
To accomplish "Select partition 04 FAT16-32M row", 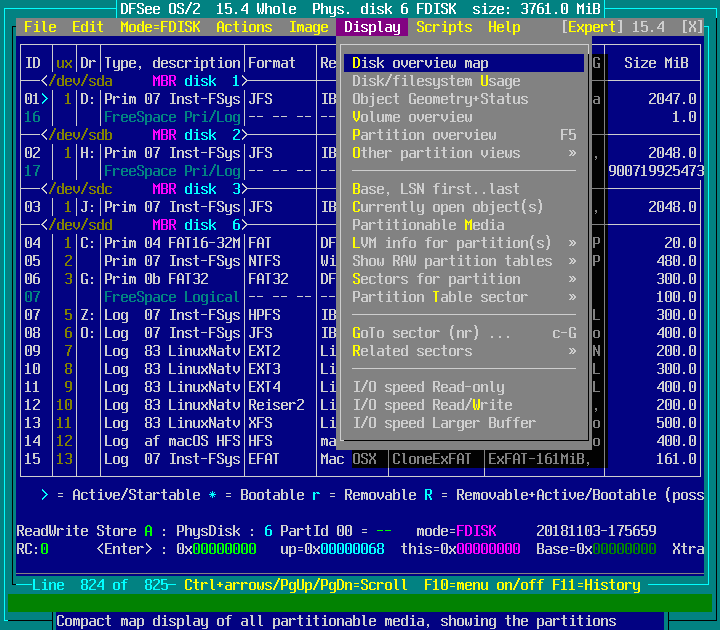I will click(x=170, y=243).
